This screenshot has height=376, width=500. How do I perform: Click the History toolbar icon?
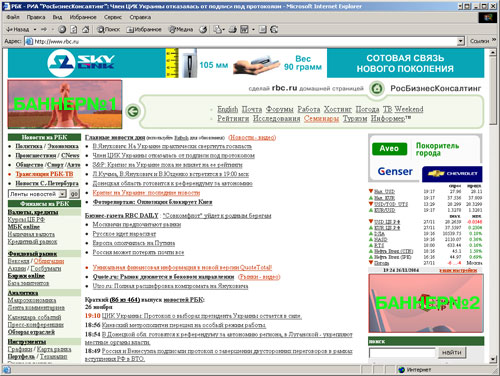pyautogui.click(x=203, y=30)
